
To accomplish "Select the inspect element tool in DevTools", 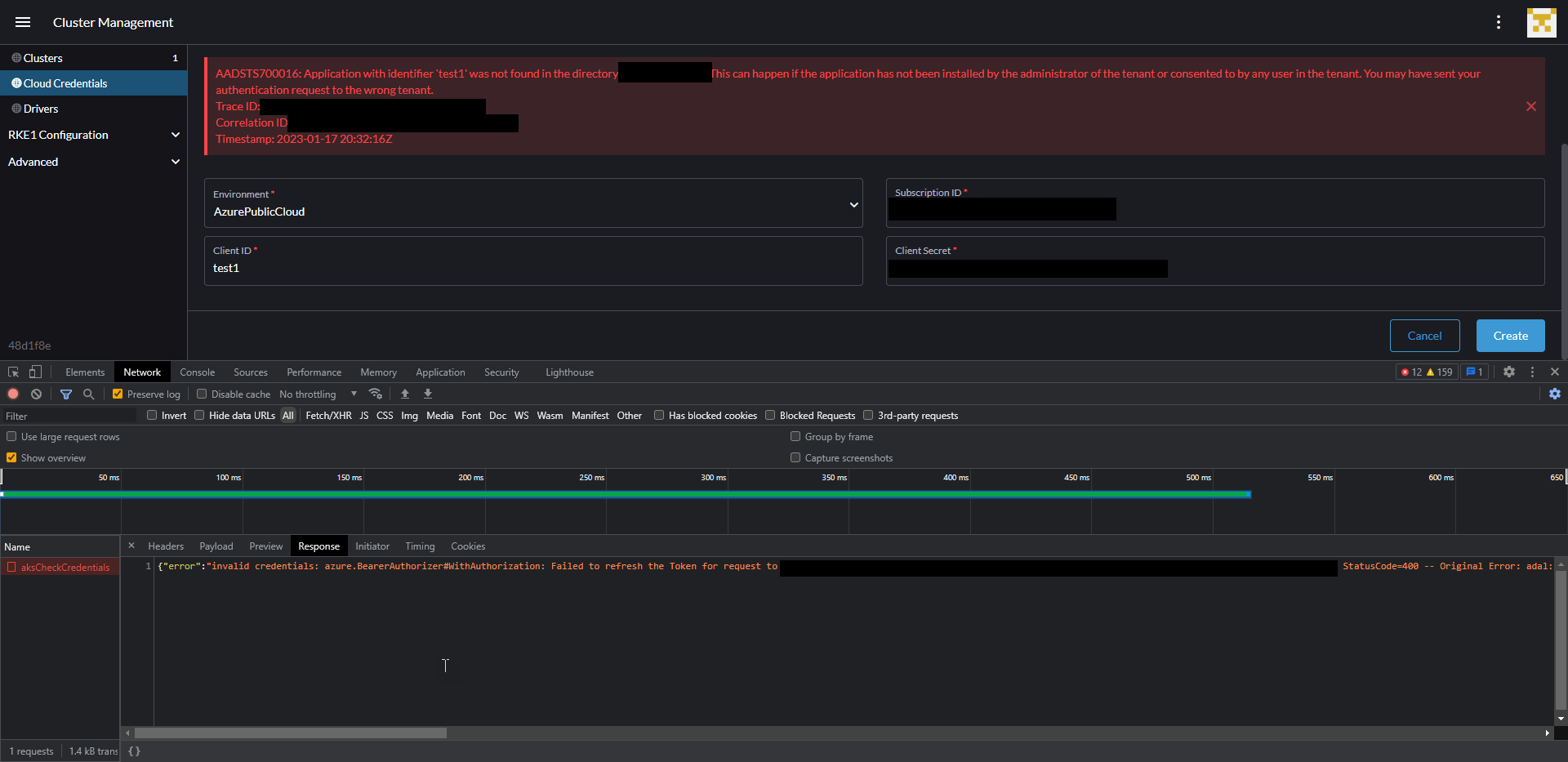I will pyautogui.click(x=12, y=372).
